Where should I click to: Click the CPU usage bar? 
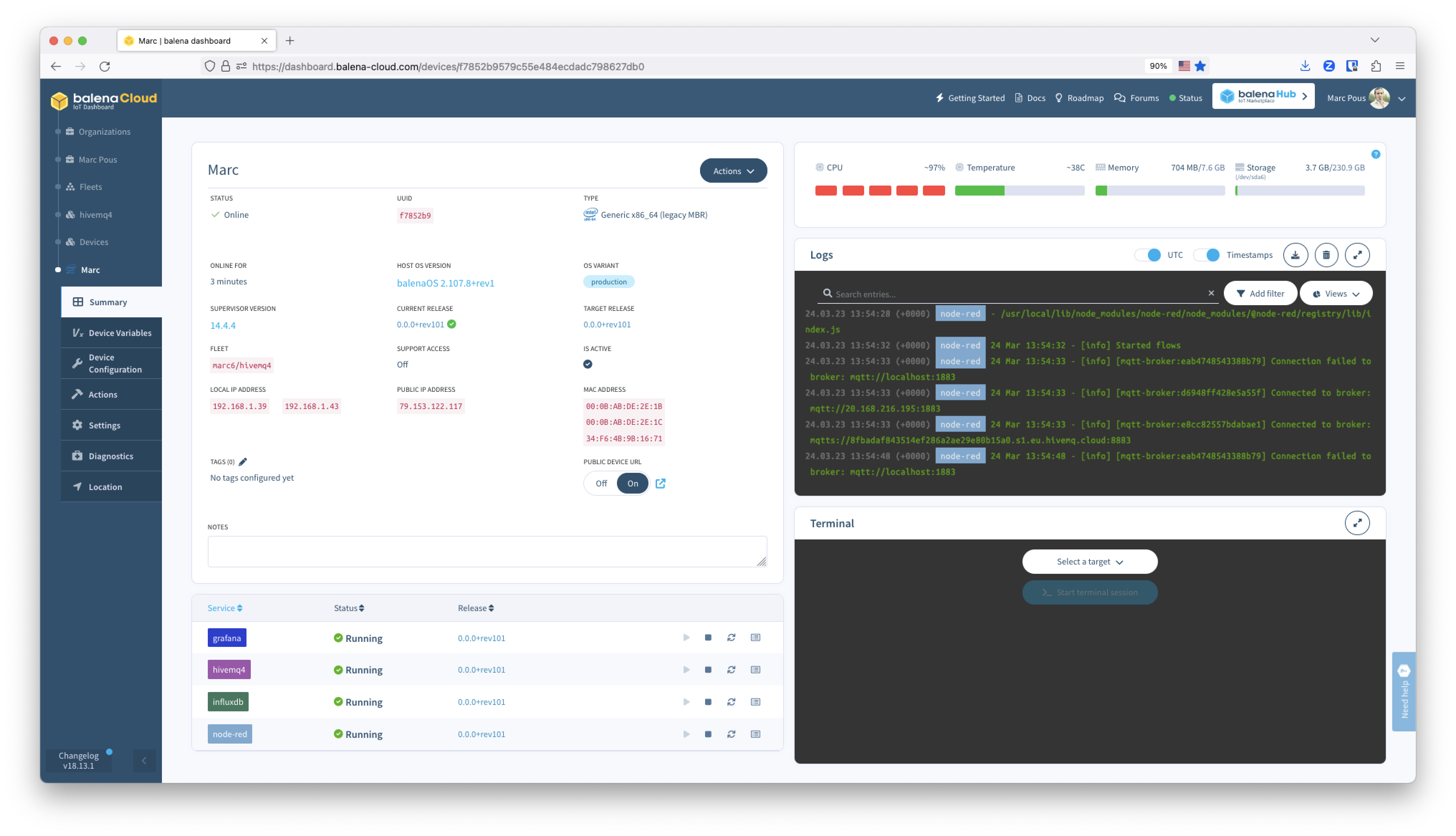click(880, 190)
